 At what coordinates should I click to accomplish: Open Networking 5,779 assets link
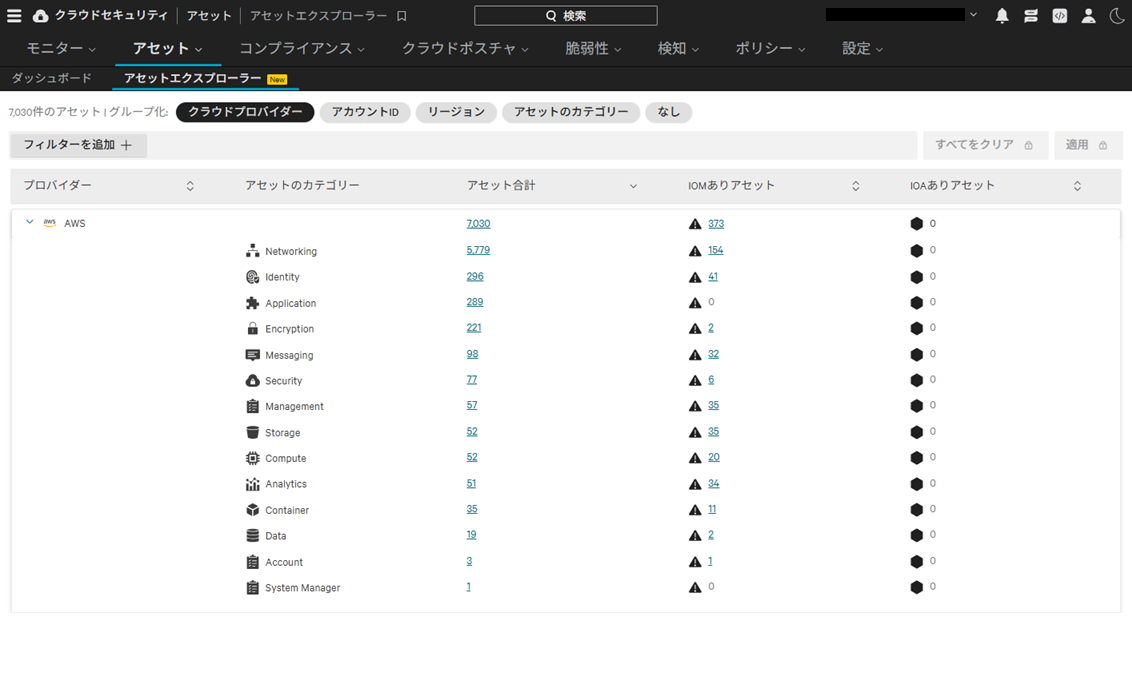pyautogui.click(x=478, y=250)
